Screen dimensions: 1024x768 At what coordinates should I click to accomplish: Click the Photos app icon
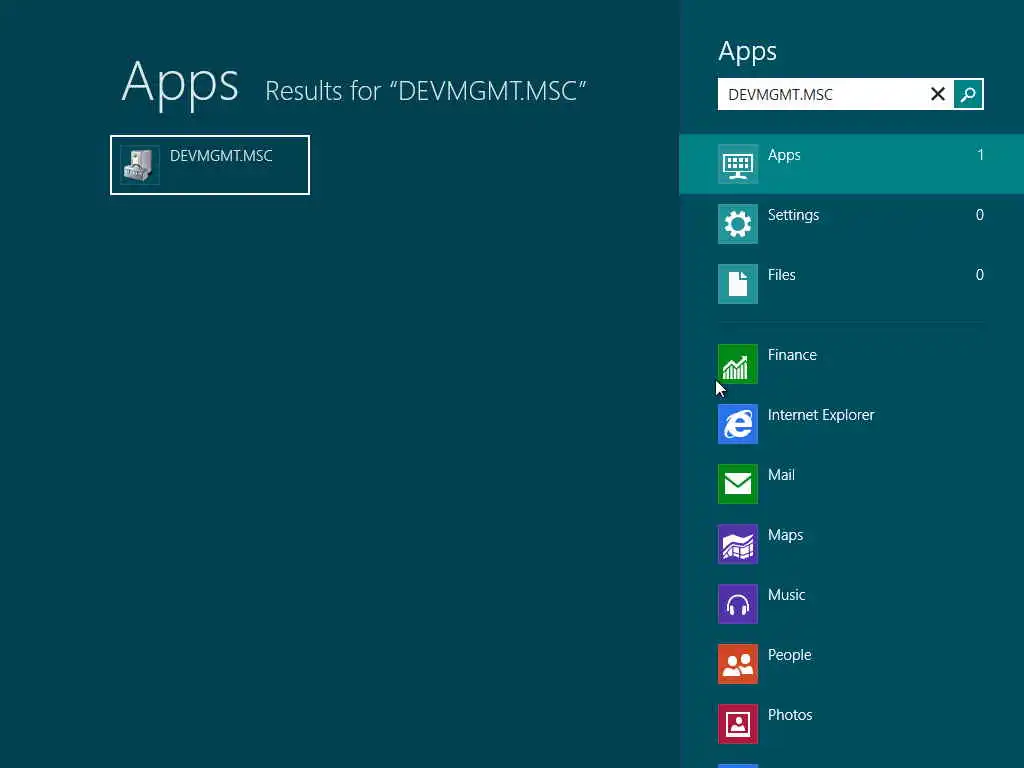point(738,724)
